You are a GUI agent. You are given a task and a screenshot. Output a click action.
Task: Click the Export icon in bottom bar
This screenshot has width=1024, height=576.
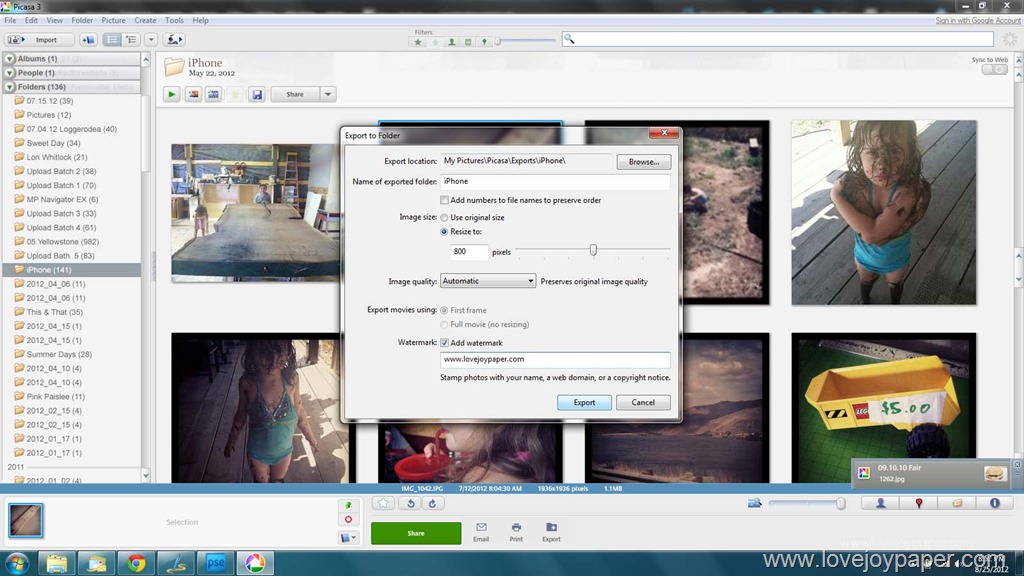[551, 532]
